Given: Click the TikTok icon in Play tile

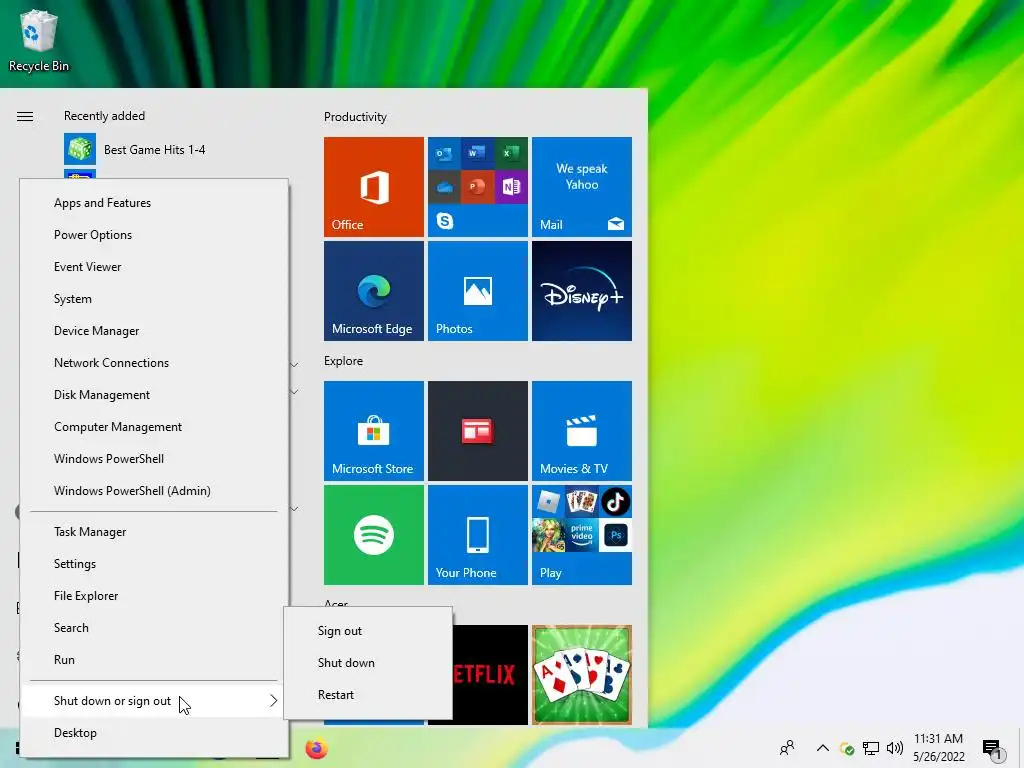Looking at the screenshot, I should (x=615, y=502).
